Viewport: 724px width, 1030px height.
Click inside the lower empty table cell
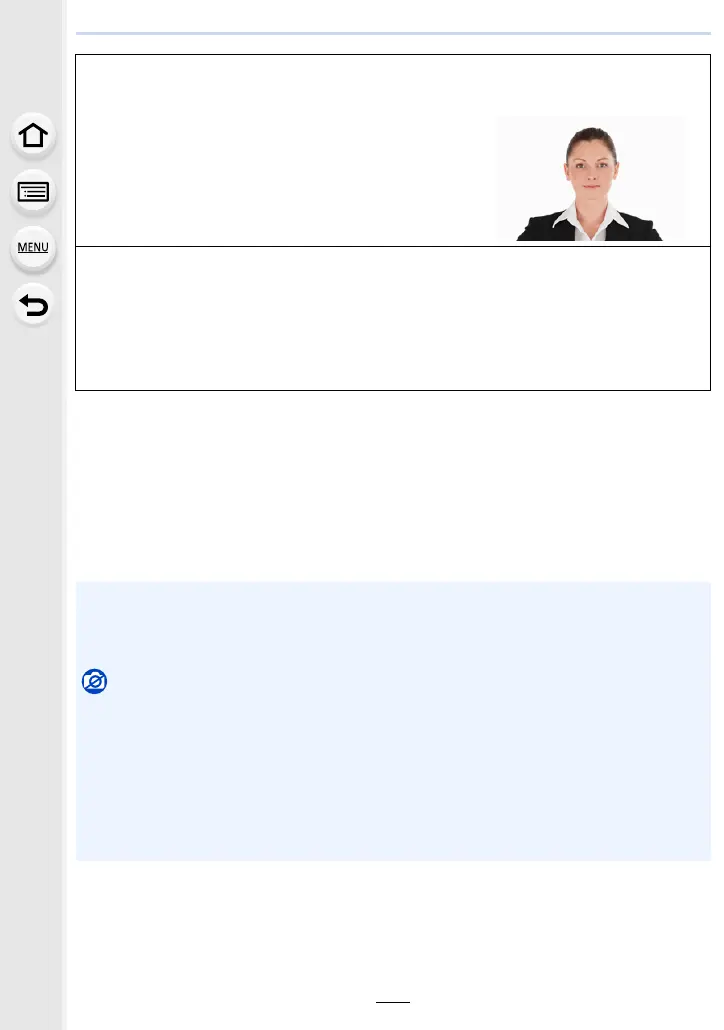[x=393, y=319]
